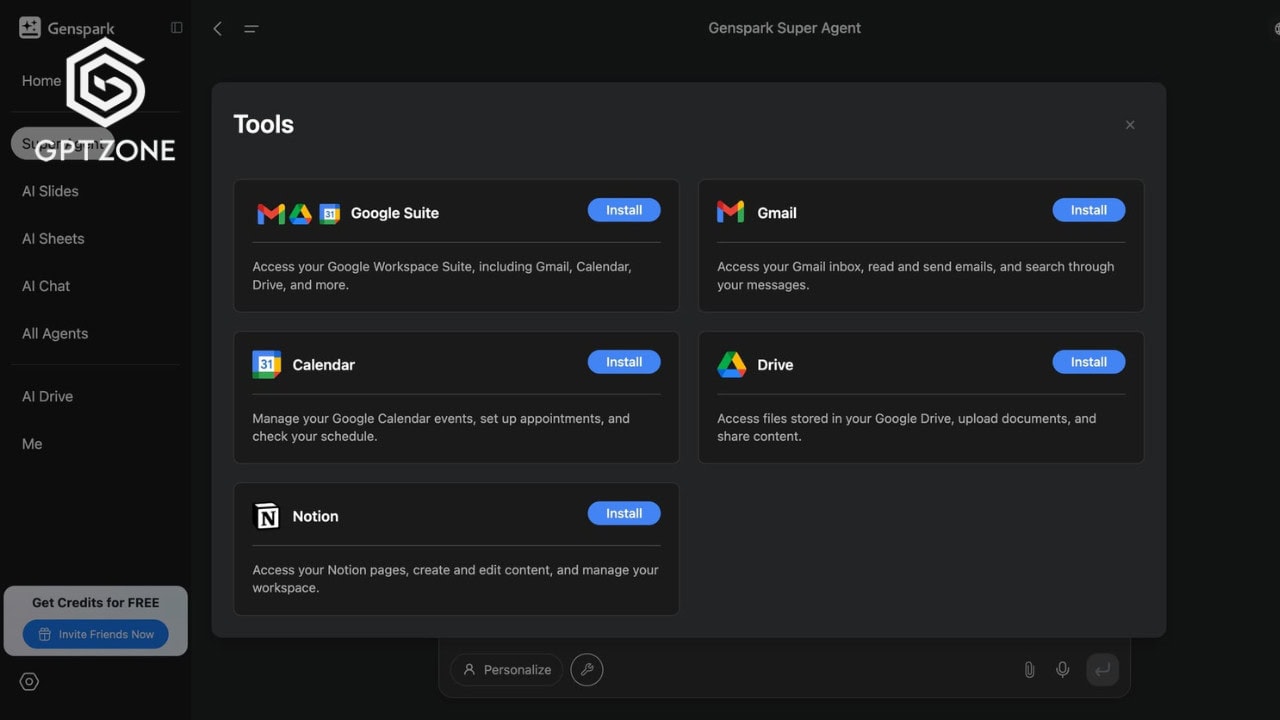Viewport: 1280px width, 720px height.
Task: Click the Google Suite title text
Action: [x=395, y=213]
